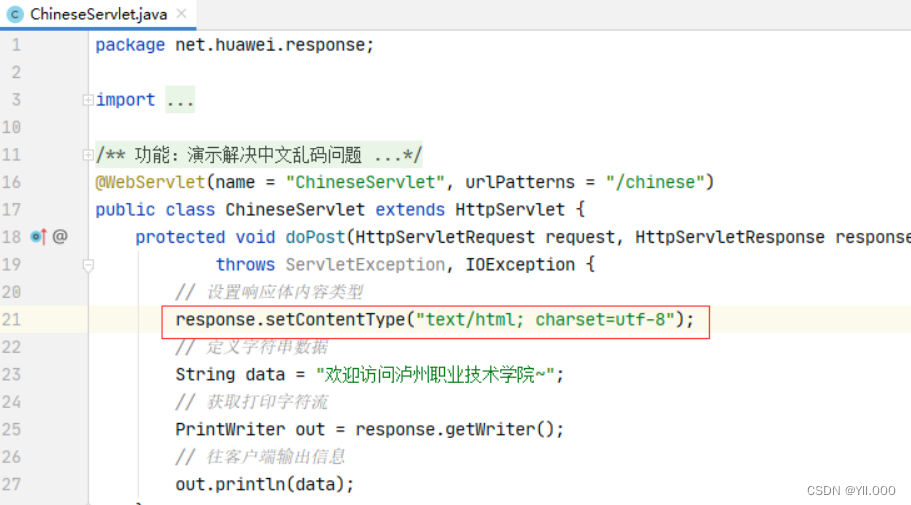
Task: Click the comment on line 24
Action: coord(252,402)
